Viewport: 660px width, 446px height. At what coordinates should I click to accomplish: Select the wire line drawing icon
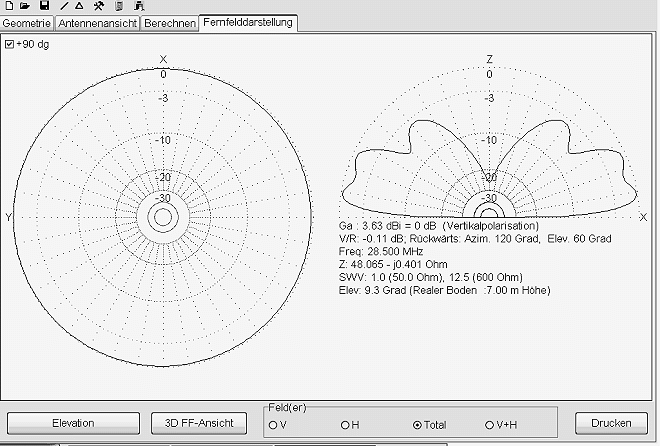pos(64,6)
